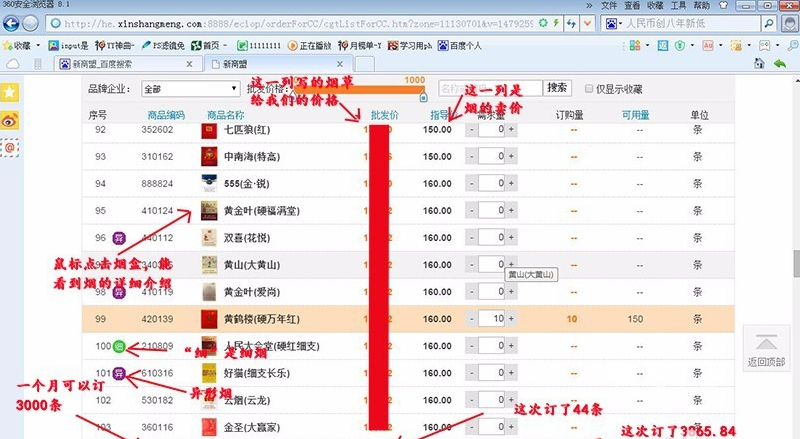Increase quantity for 七匹狼(红)
The image size is (800, 439).
[511, 130]
